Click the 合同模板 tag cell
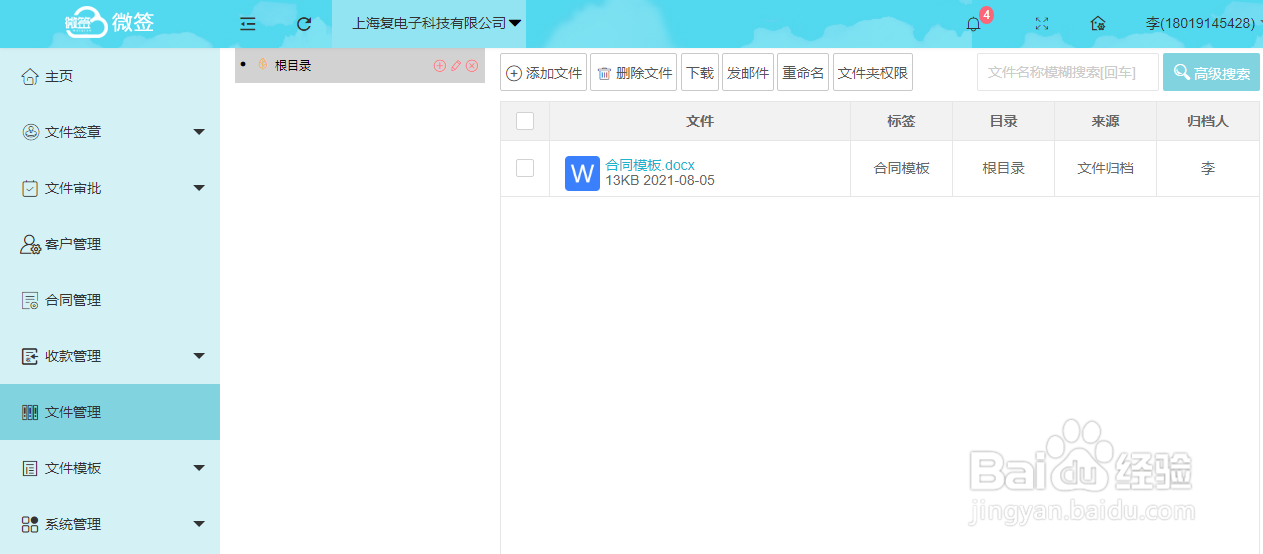 (x=901, y=168)
